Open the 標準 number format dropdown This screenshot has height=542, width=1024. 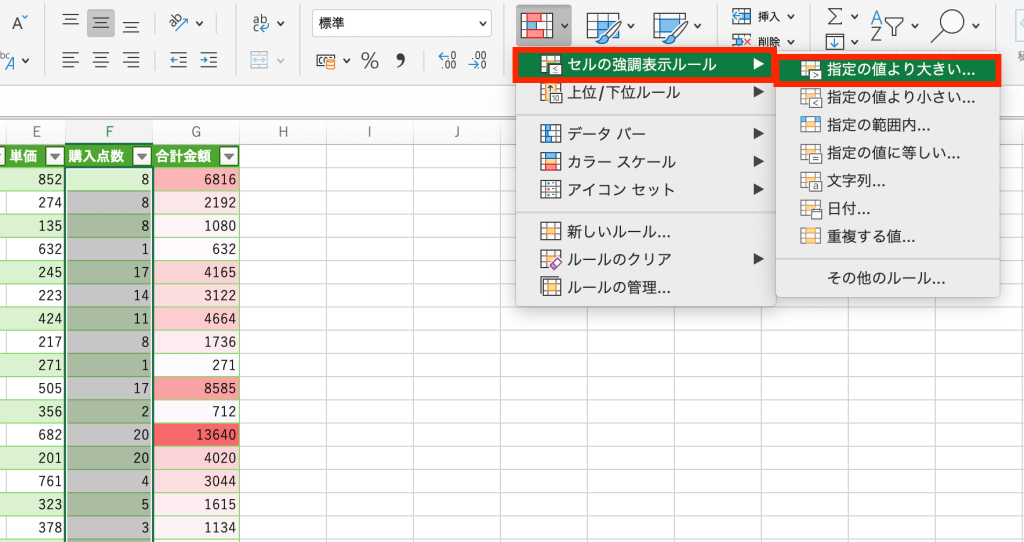tap(402, 22)
